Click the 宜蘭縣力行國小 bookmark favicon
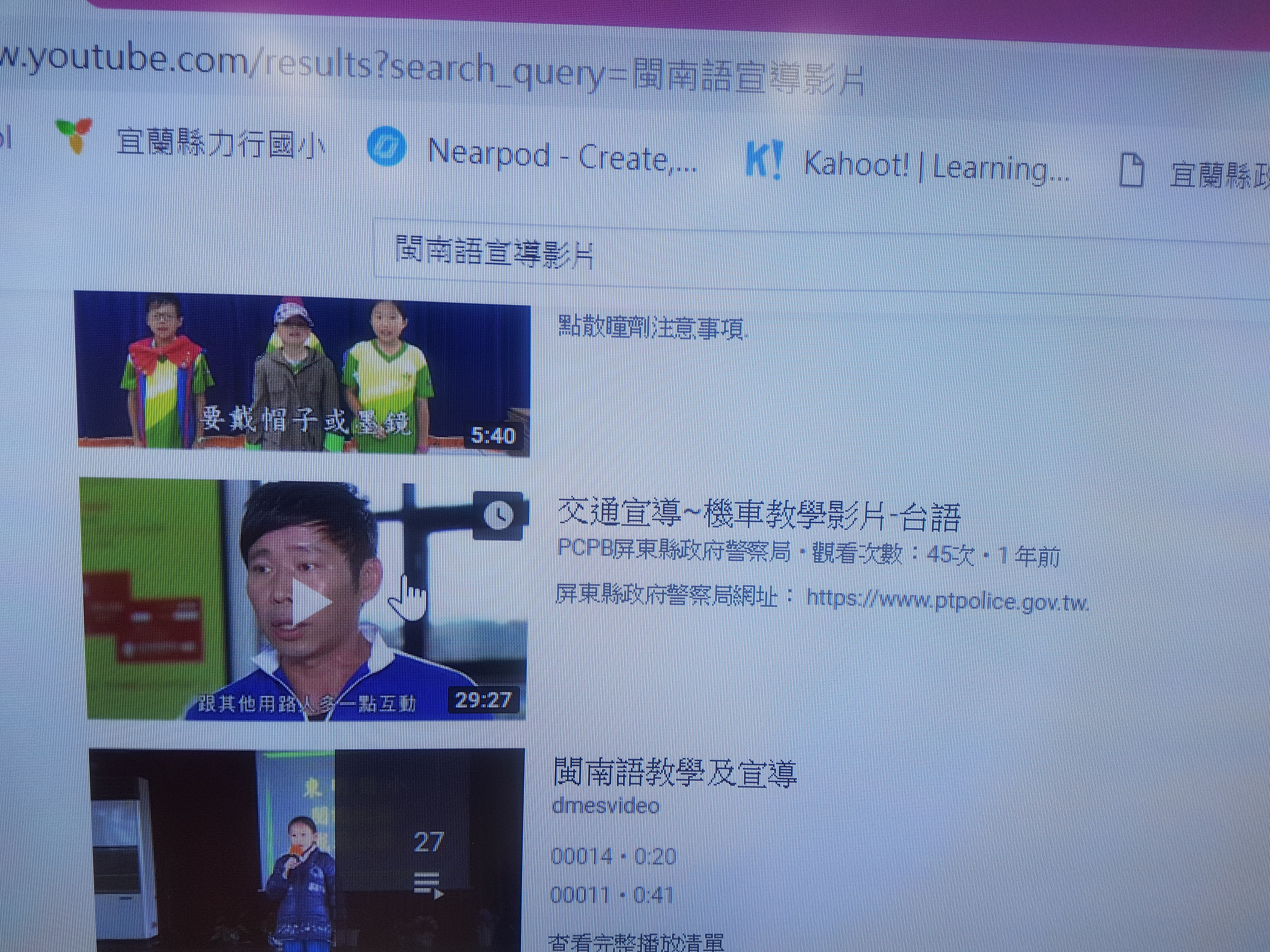 pyautogui.click(x=74, y=136)
